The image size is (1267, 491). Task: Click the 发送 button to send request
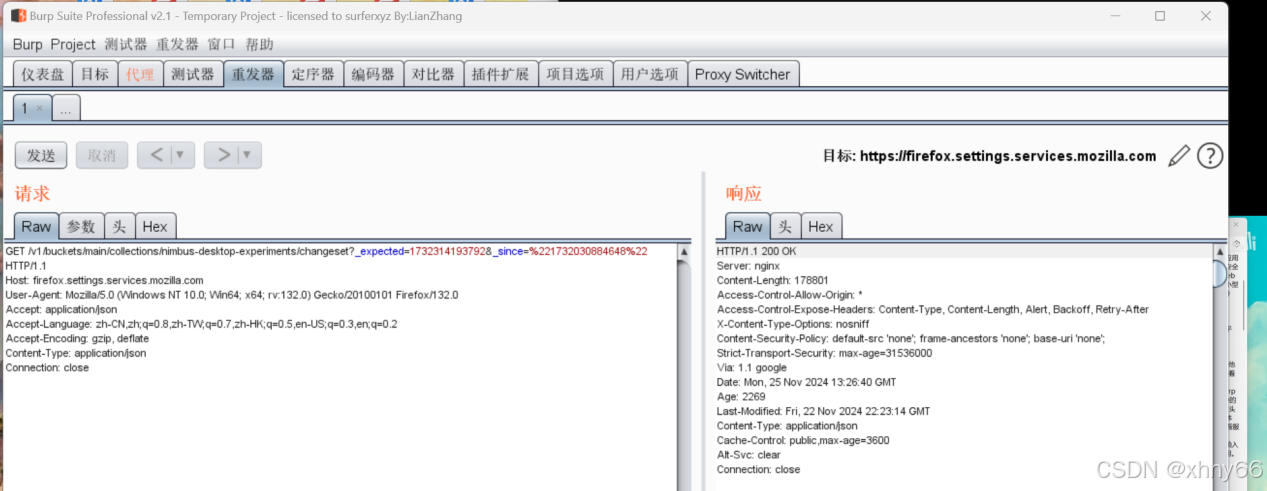point(41,155)
